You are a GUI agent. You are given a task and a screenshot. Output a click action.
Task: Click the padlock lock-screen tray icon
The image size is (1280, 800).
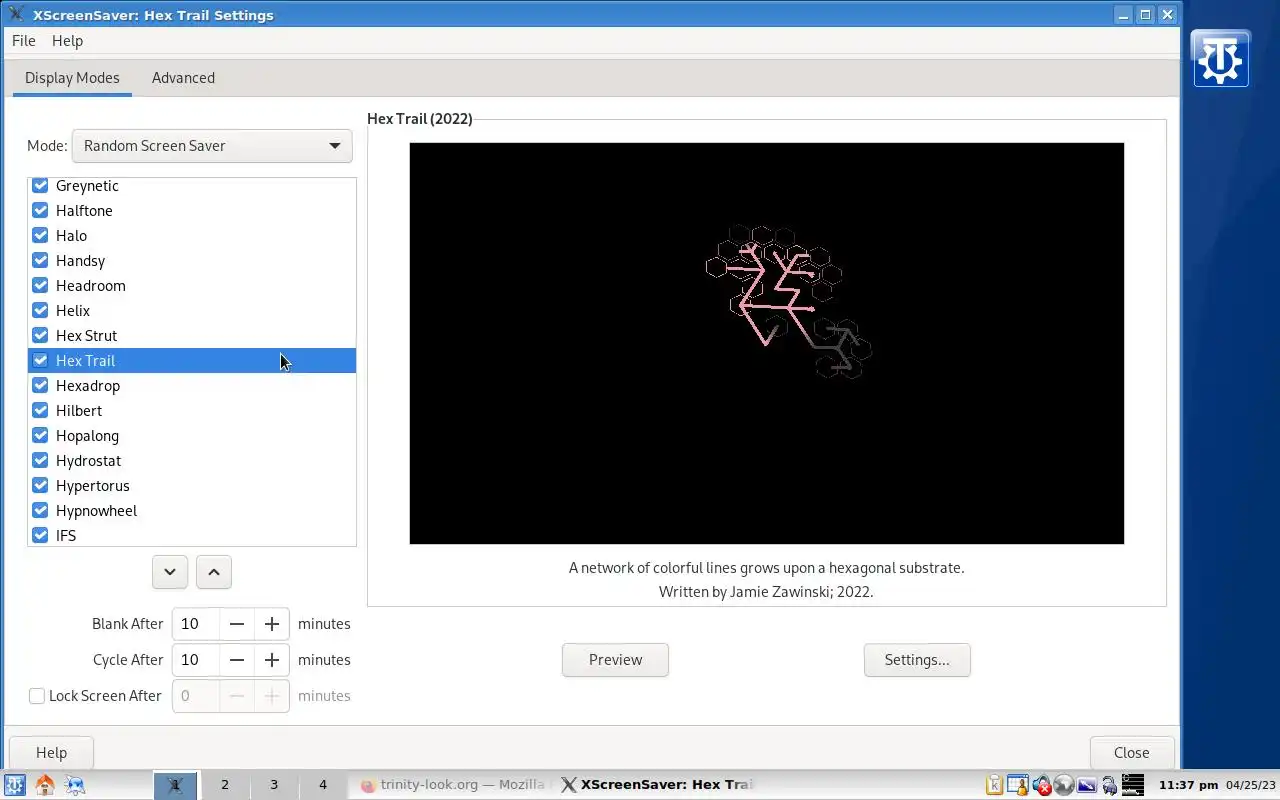click(1109, 785)
